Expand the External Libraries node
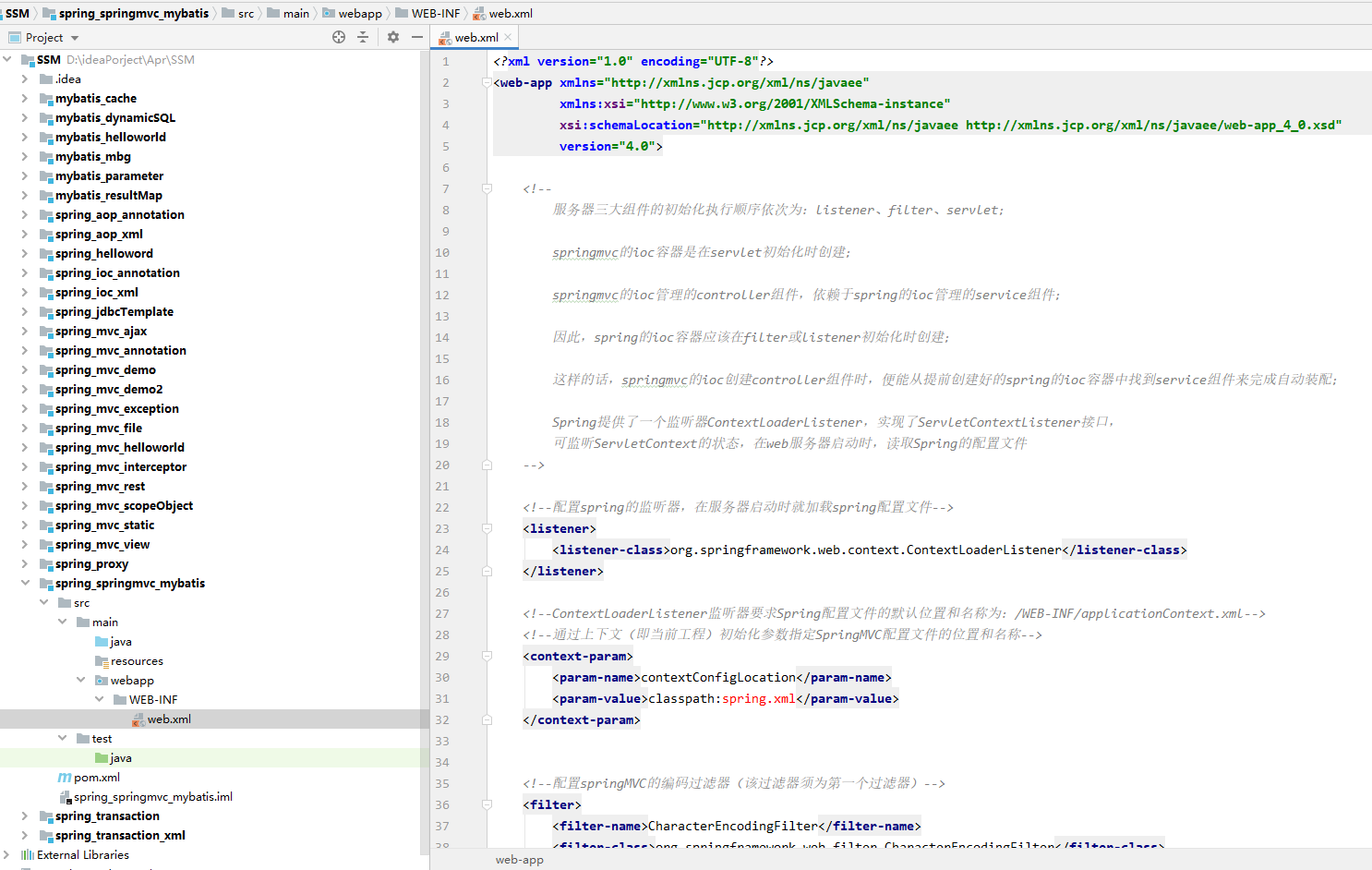Viewport: 1372px width, 870px height. [x=7, y=854]
